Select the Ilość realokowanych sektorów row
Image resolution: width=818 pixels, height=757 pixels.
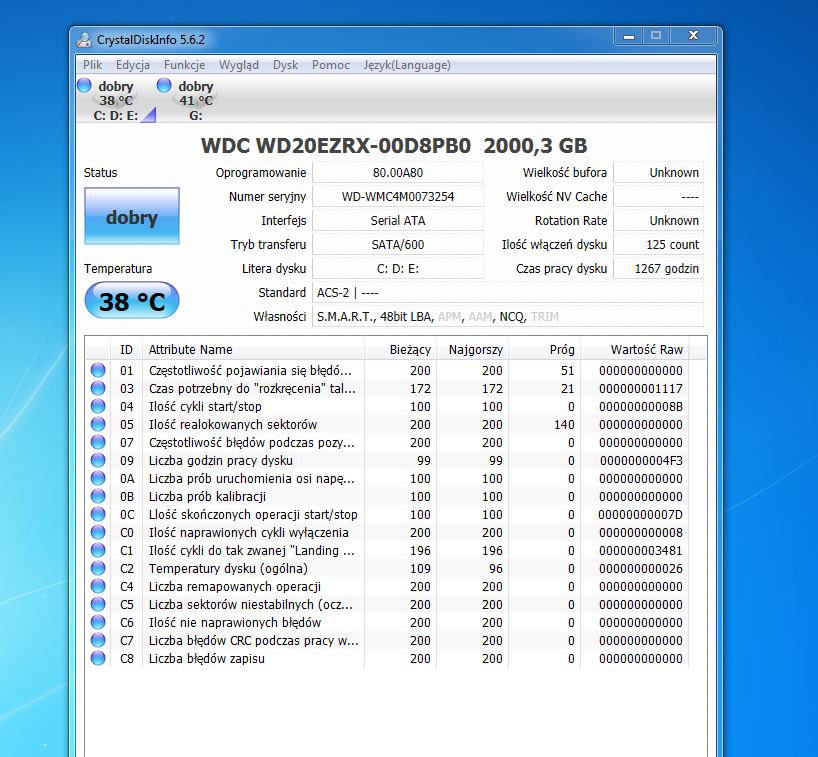(x=387, y=424)
